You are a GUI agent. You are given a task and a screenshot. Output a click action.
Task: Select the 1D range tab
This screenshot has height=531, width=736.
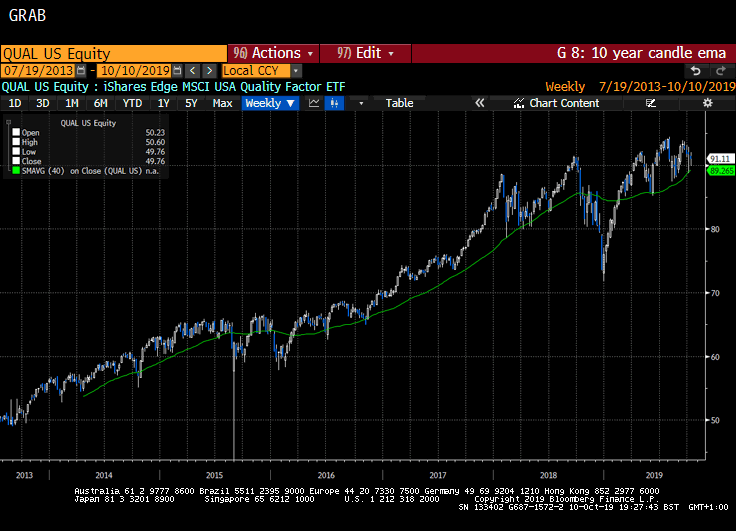pyautogui.click(x=15, y=103)
